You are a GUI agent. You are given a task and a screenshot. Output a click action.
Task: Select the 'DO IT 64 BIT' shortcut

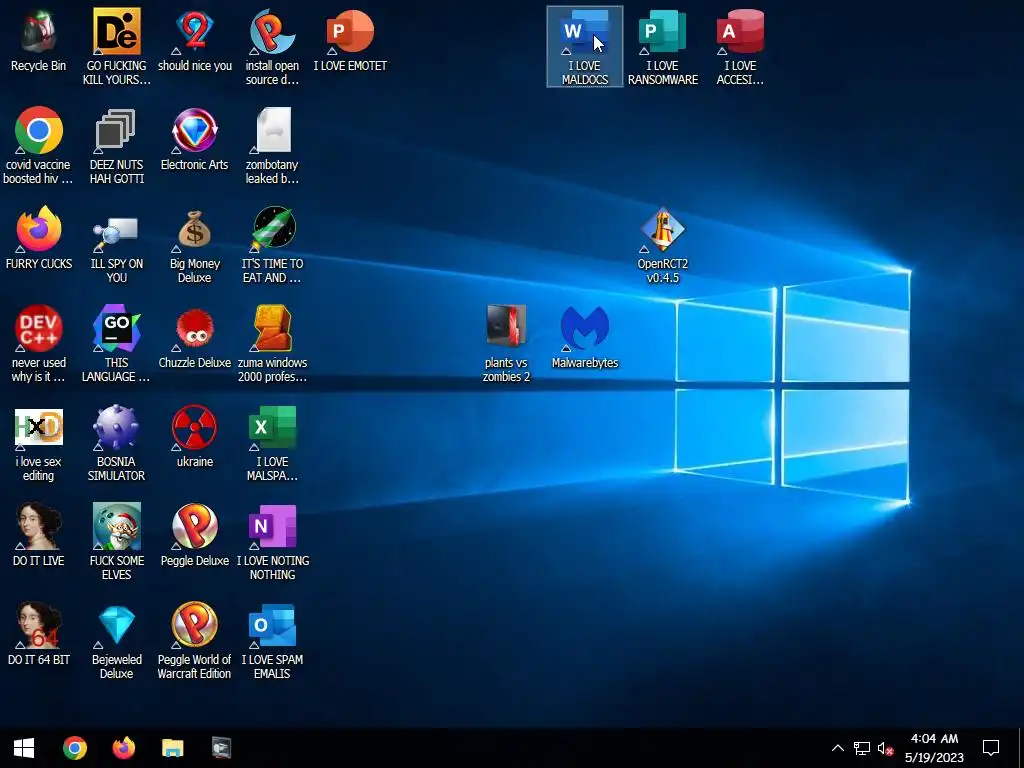[x=39, y=635]
